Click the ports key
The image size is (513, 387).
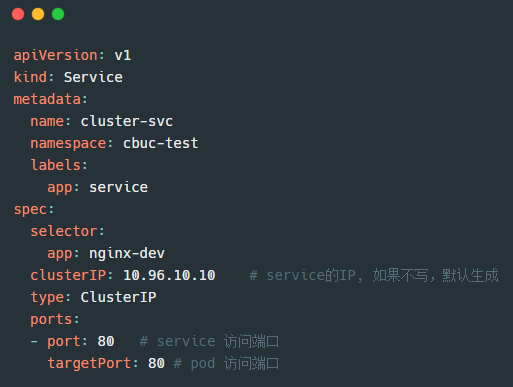51,319
